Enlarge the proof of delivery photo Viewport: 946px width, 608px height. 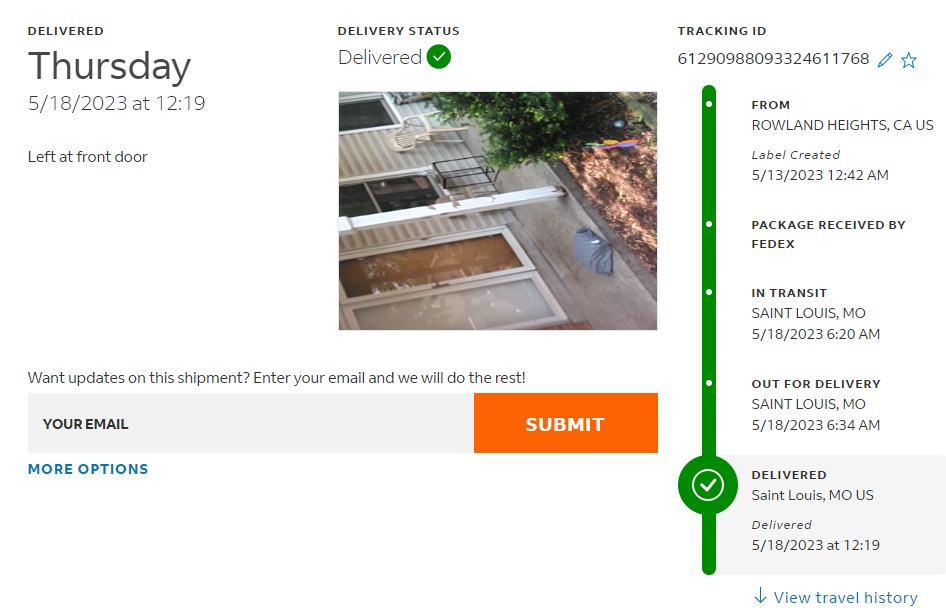point(498,211)
